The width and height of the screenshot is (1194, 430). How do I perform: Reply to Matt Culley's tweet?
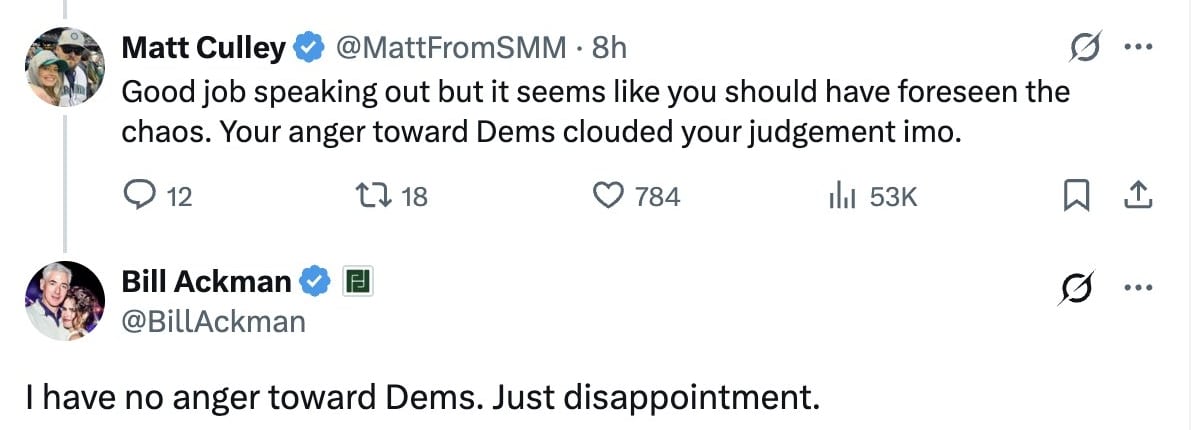(158, 197)
